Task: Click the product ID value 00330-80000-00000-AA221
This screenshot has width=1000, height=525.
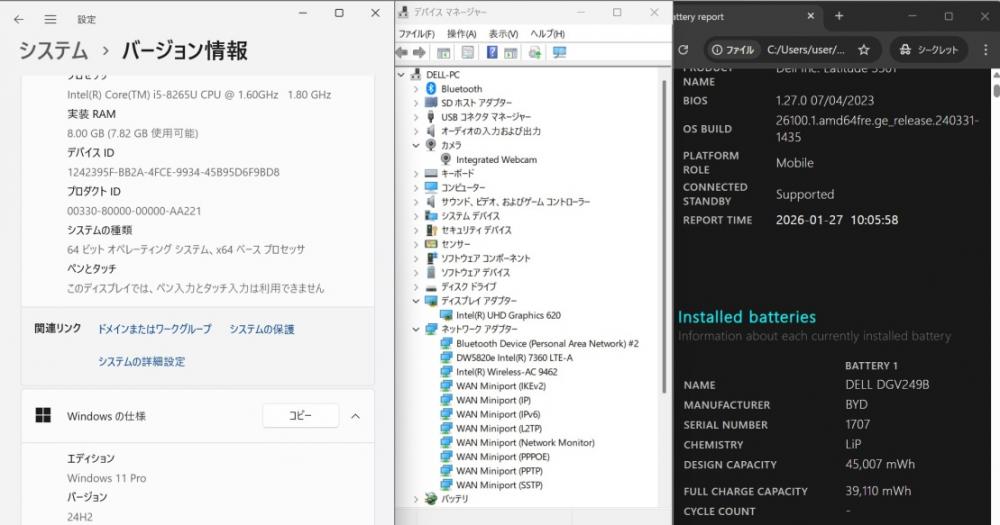Action: [134, 211]
